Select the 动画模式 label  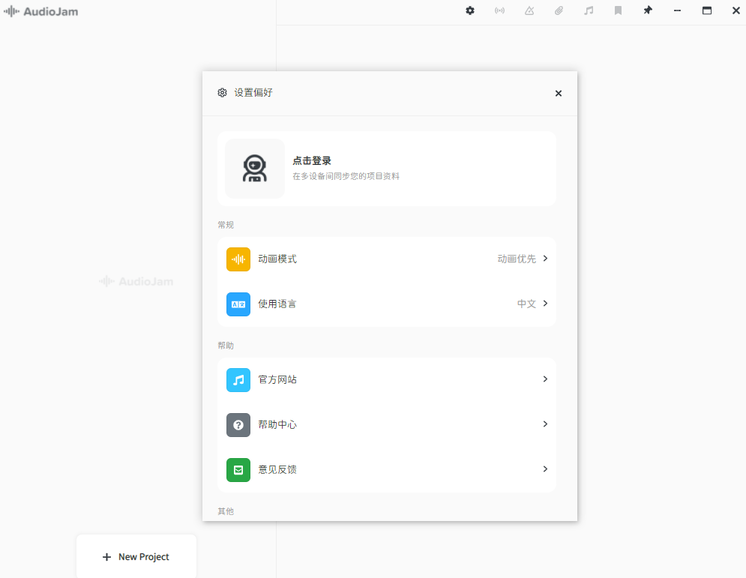(x=277, y=259)
